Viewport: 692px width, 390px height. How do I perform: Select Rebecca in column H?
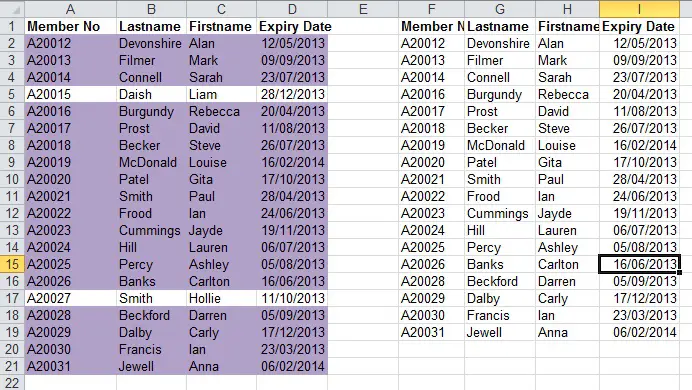point(568,94)
